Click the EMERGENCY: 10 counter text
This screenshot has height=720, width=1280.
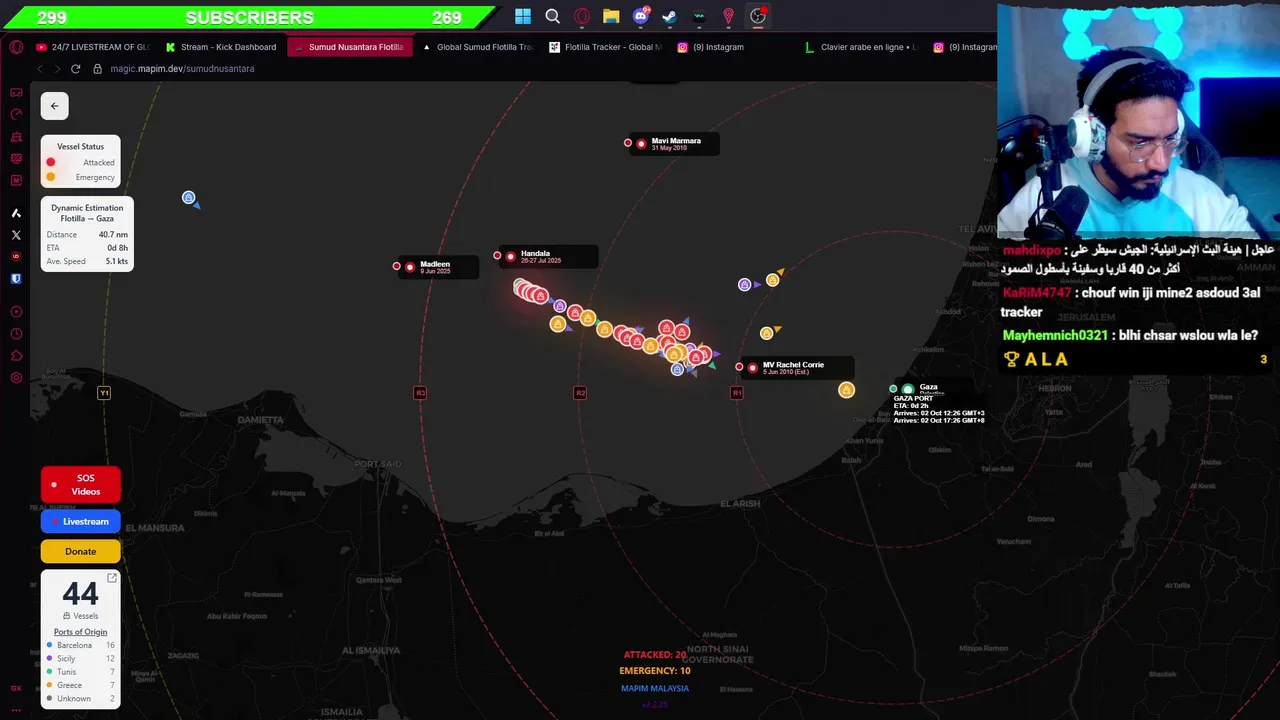pyautogui.click(x=655, y=671)
